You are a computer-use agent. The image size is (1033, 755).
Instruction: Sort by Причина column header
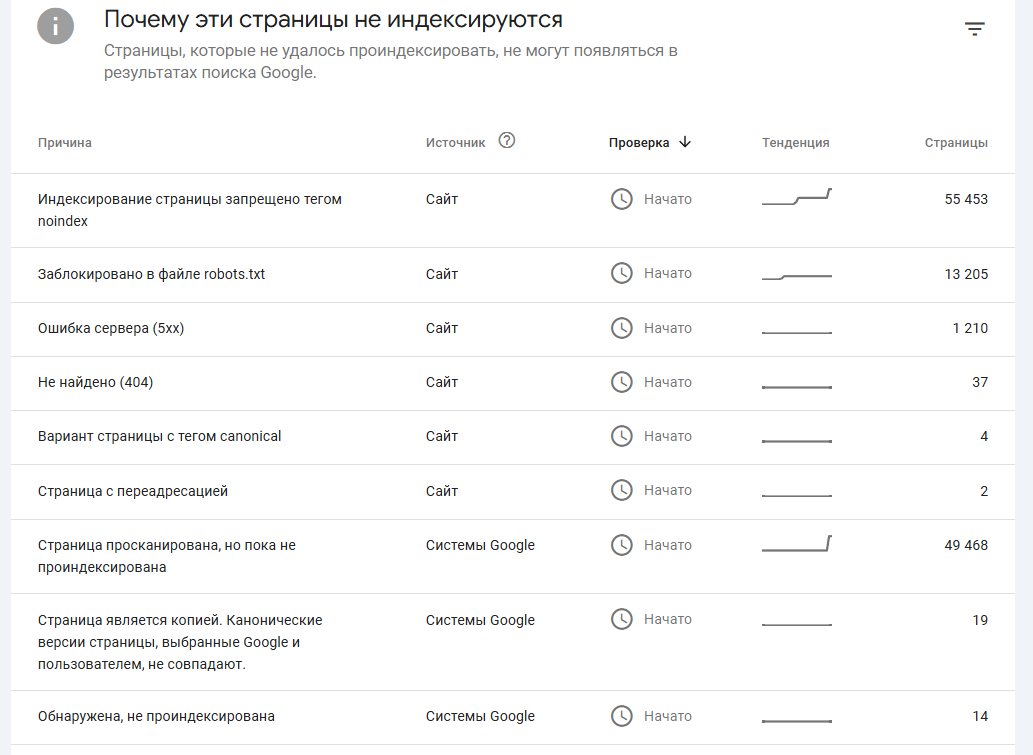(x=65, y=143)
